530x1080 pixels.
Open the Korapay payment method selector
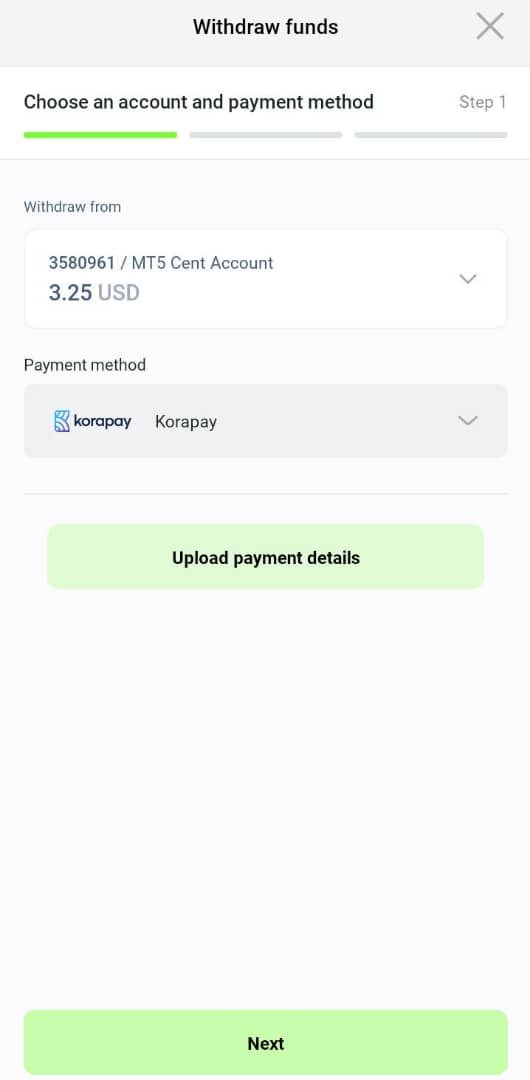(265, 421)
